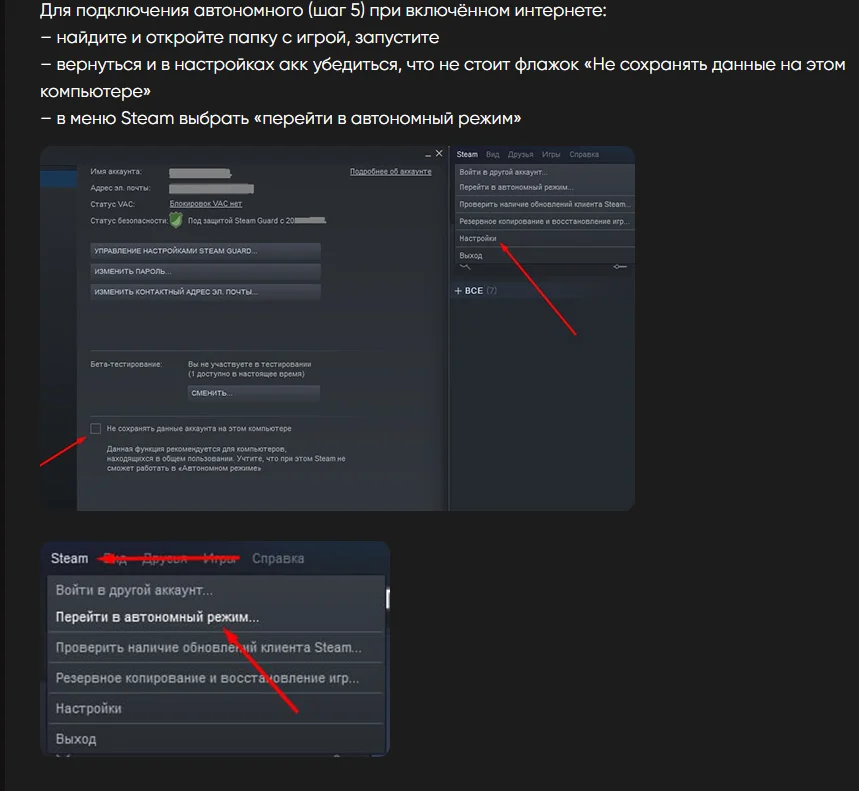
Task: Open the 'Друзья' menu in upper screenshot
Action: tap(520, 154)
